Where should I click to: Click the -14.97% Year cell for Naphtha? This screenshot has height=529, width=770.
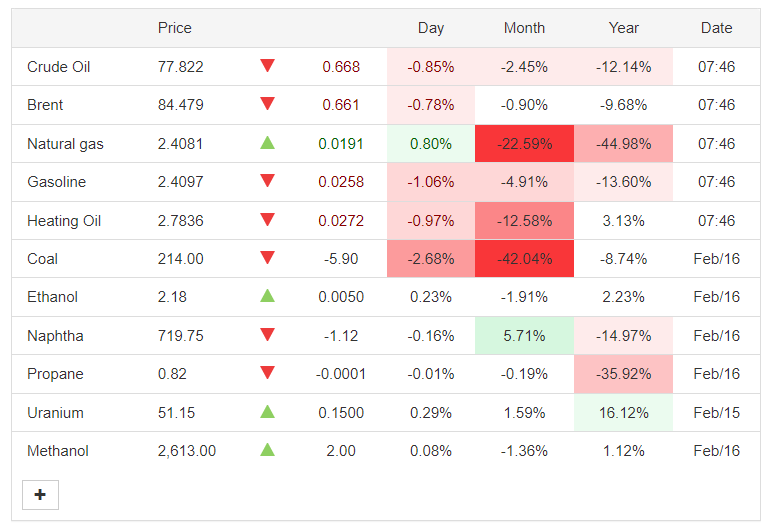tap(624, 336)
